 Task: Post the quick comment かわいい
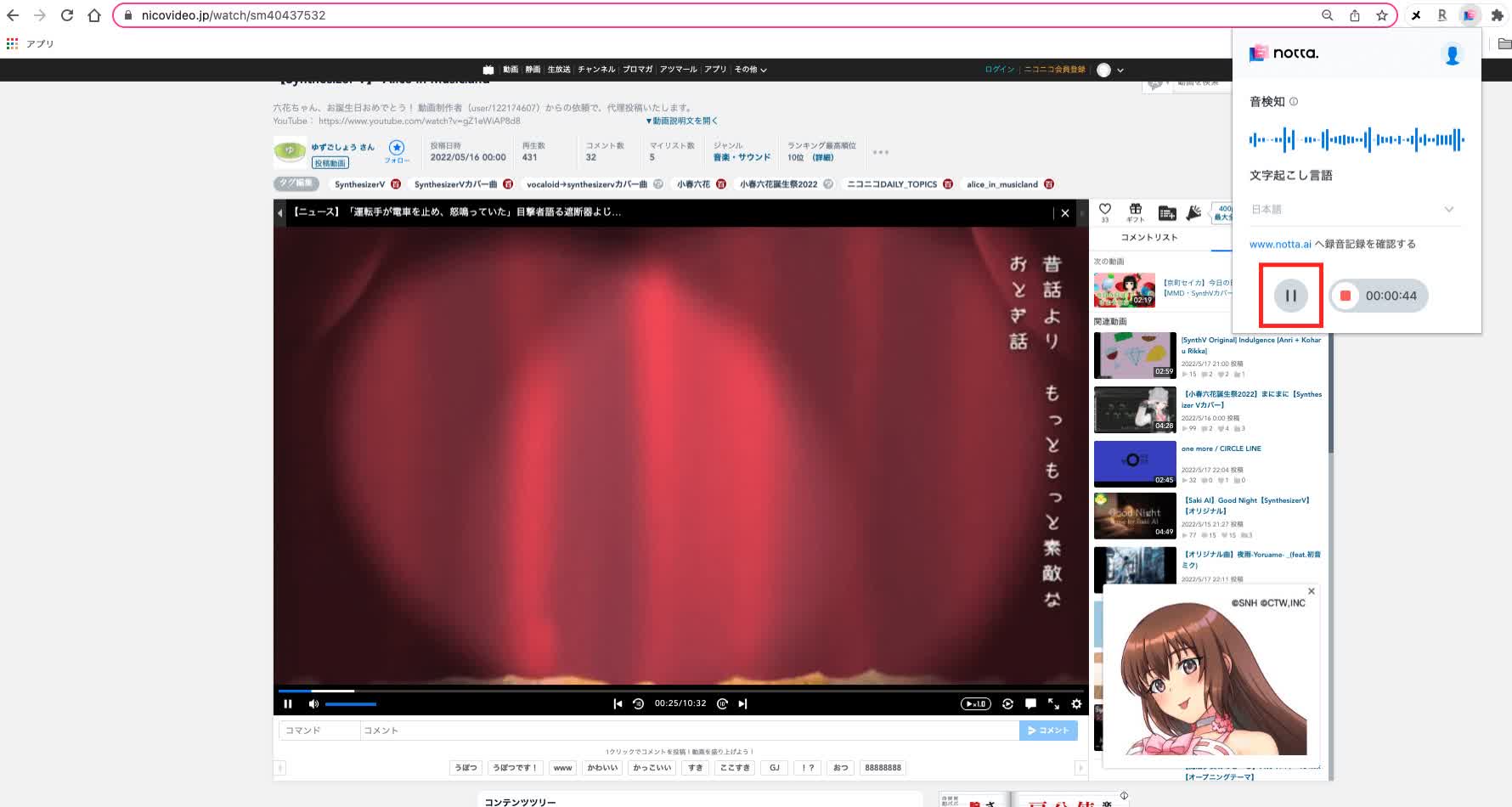click(x=602, y=767)
